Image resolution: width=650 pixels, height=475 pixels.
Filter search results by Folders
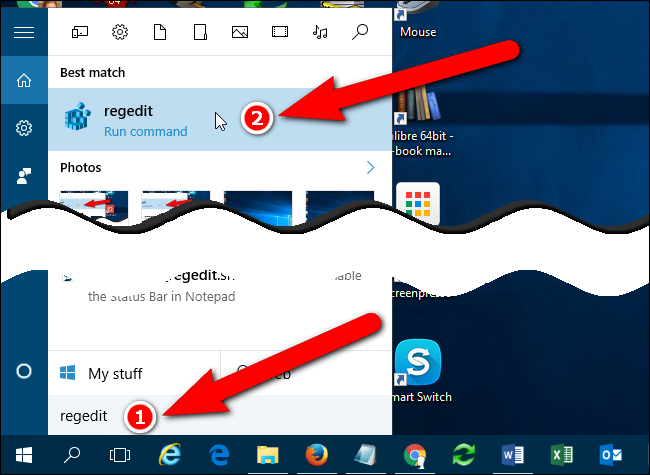[200, 32]
